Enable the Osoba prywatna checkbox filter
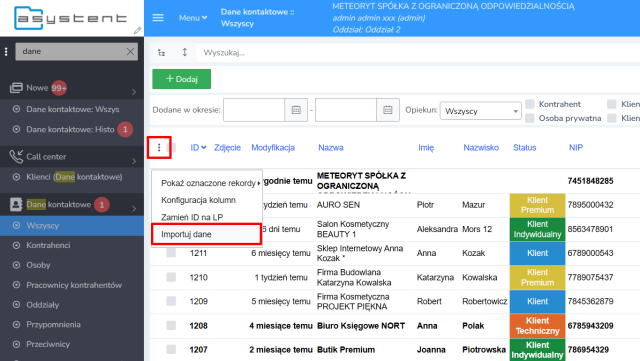This screenshot has width=640, height=361. tap(529, 118)
